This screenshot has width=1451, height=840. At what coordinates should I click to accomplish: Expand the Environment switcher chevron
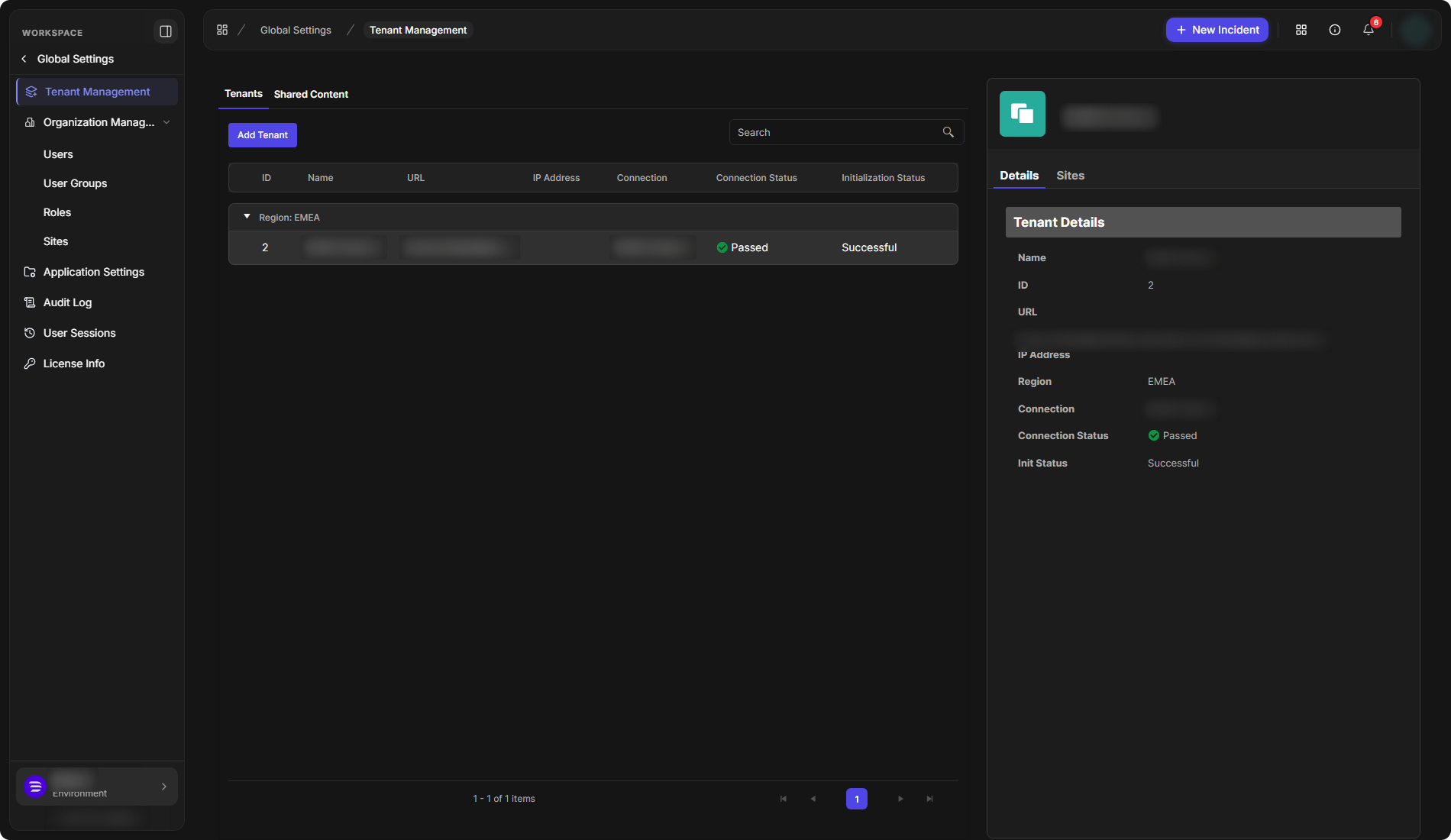pos(163,787)
